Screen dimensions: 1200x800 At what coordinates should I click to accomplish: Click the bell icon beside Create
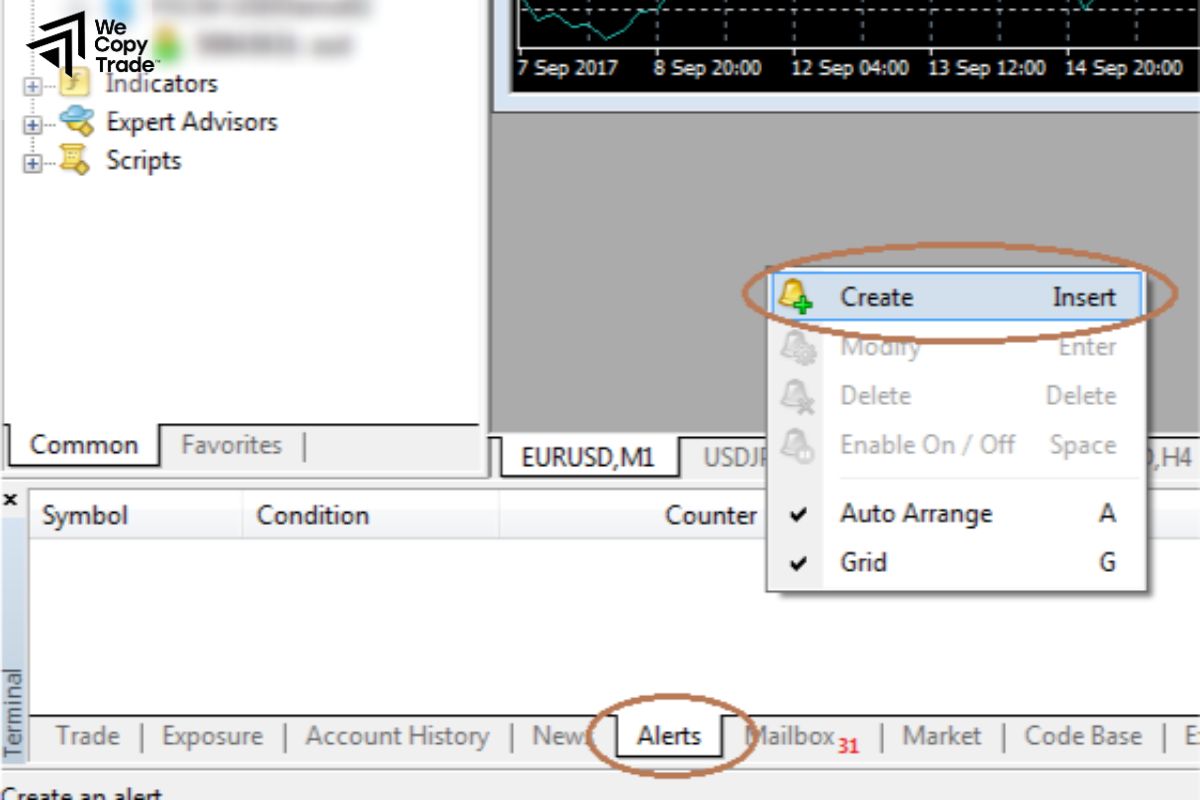(x=796, y=297)
